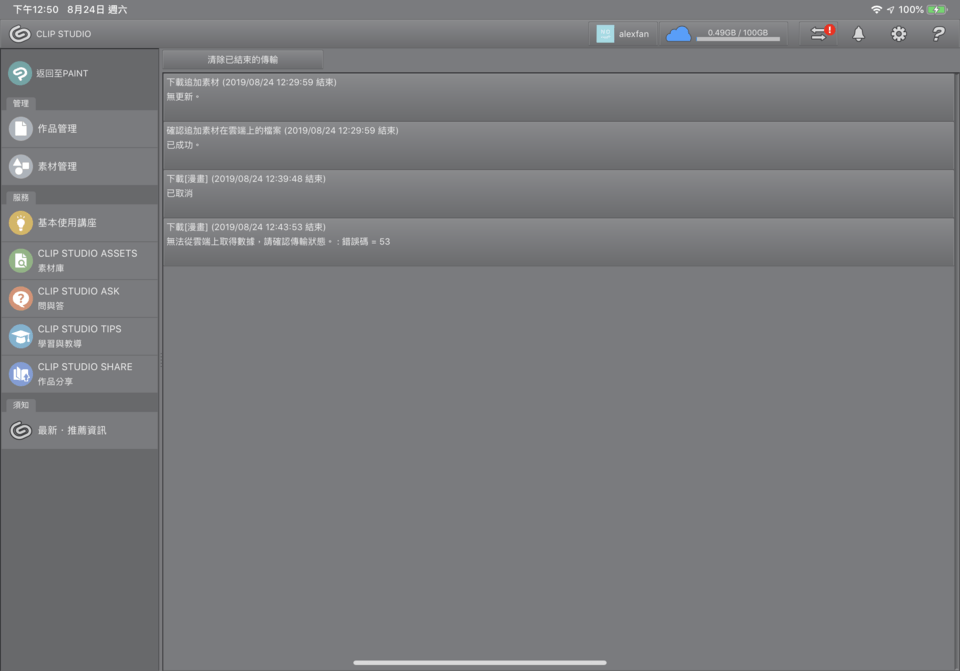Click 清除已結束的傳輸 button
This screenshot has width=960, height=671.
pyautogui.click(x=242, y=59)
